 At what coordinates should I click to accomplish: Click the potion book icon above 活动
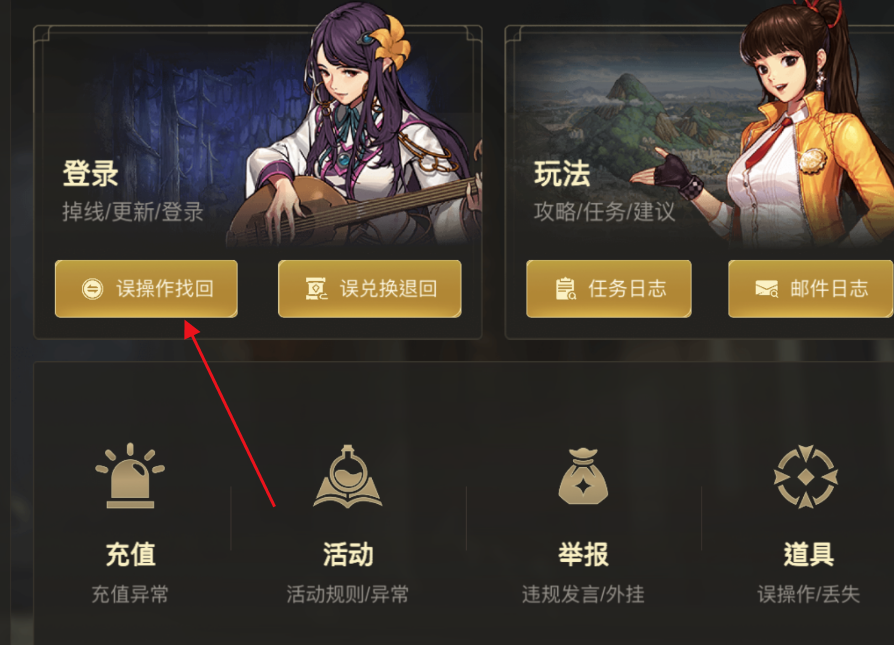(348, 476)
